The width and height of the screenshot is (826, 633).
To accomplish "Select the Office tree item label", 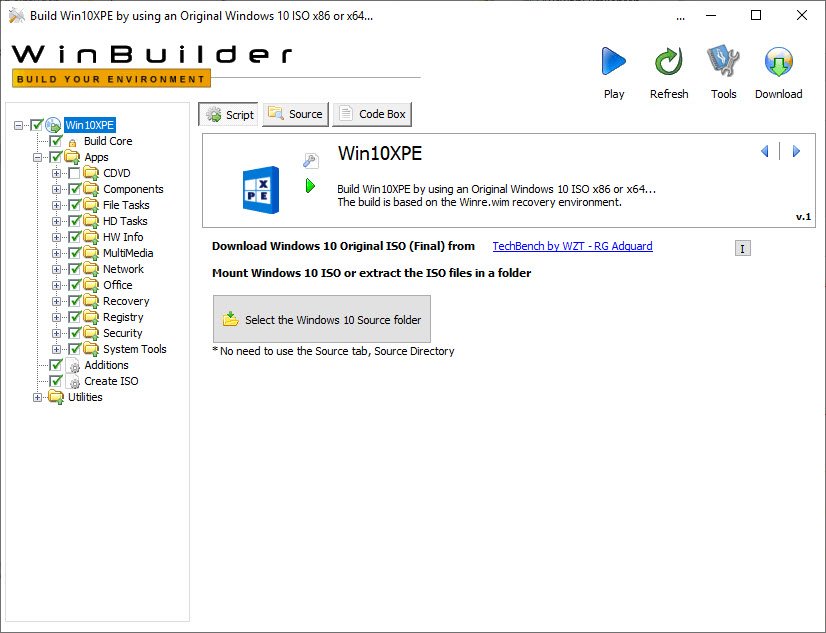I will (117, 285).
